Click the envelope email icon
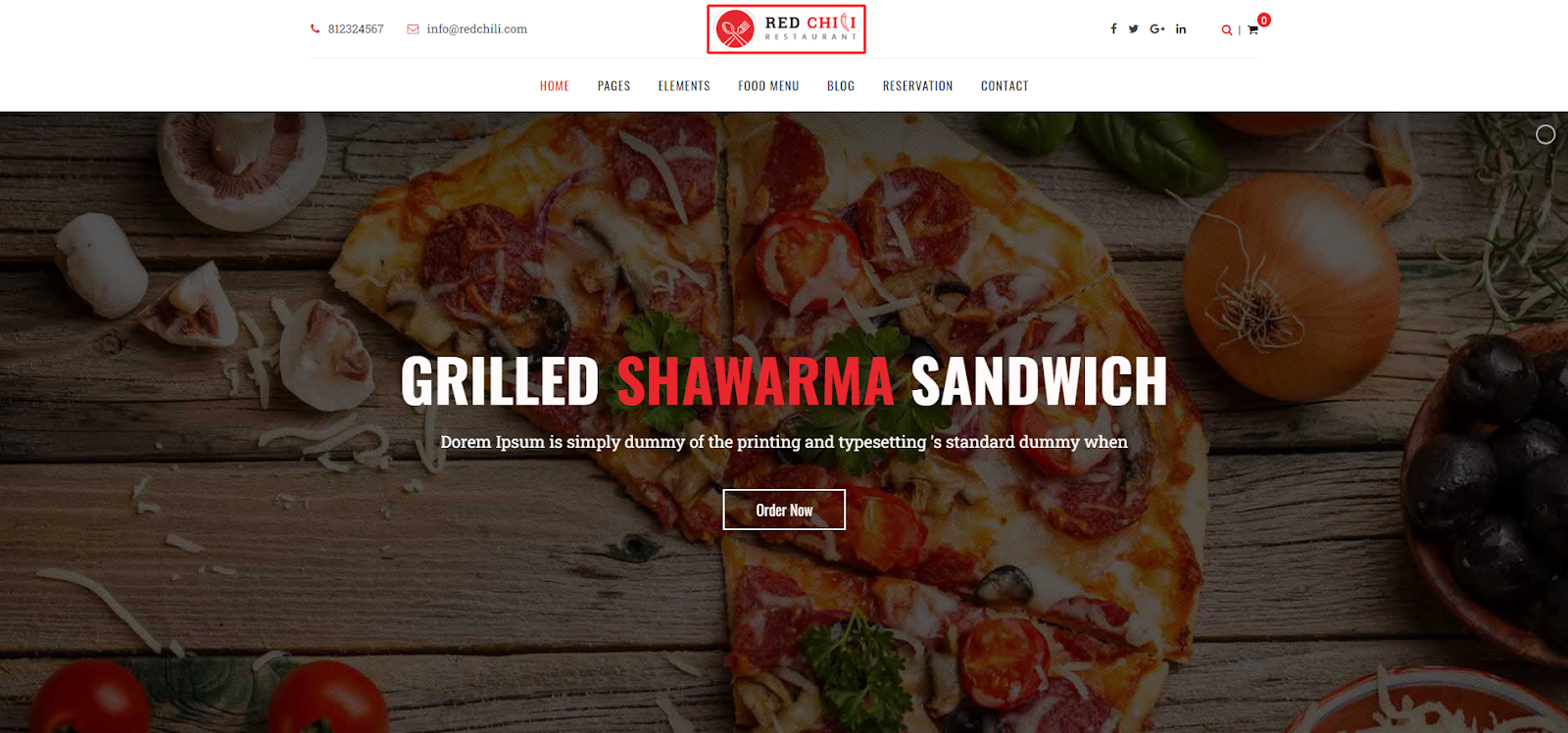This screenshot has height=733, width=1568. [x=414, y=29]
